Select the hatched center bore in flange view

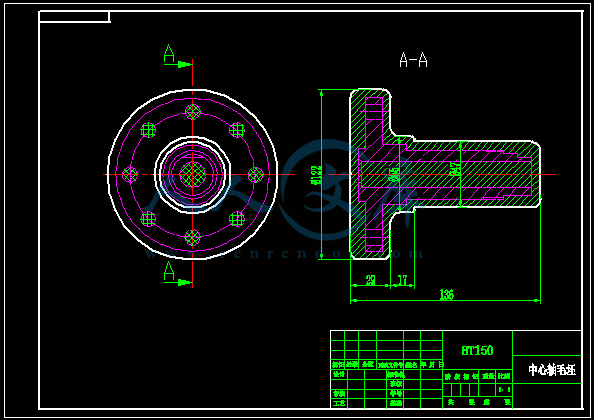click(x=192, y=175)
